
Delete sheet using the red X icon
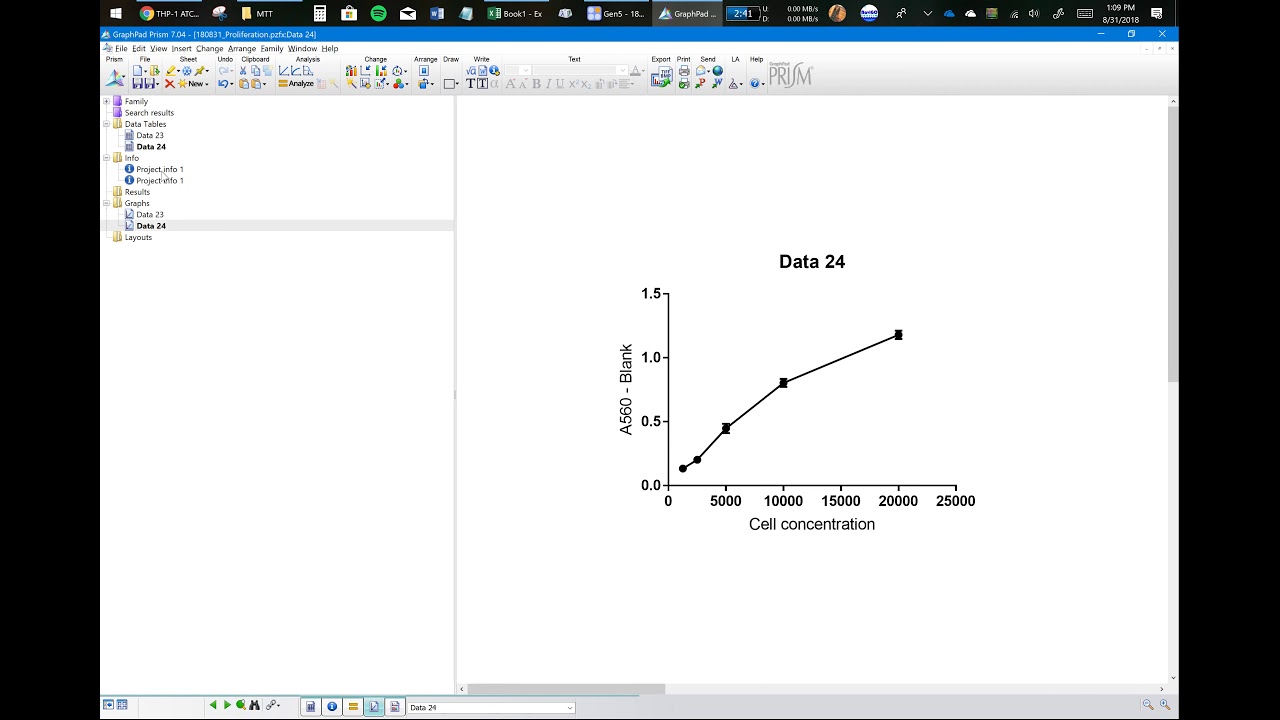pyautogui.click(x=169, y=83)
